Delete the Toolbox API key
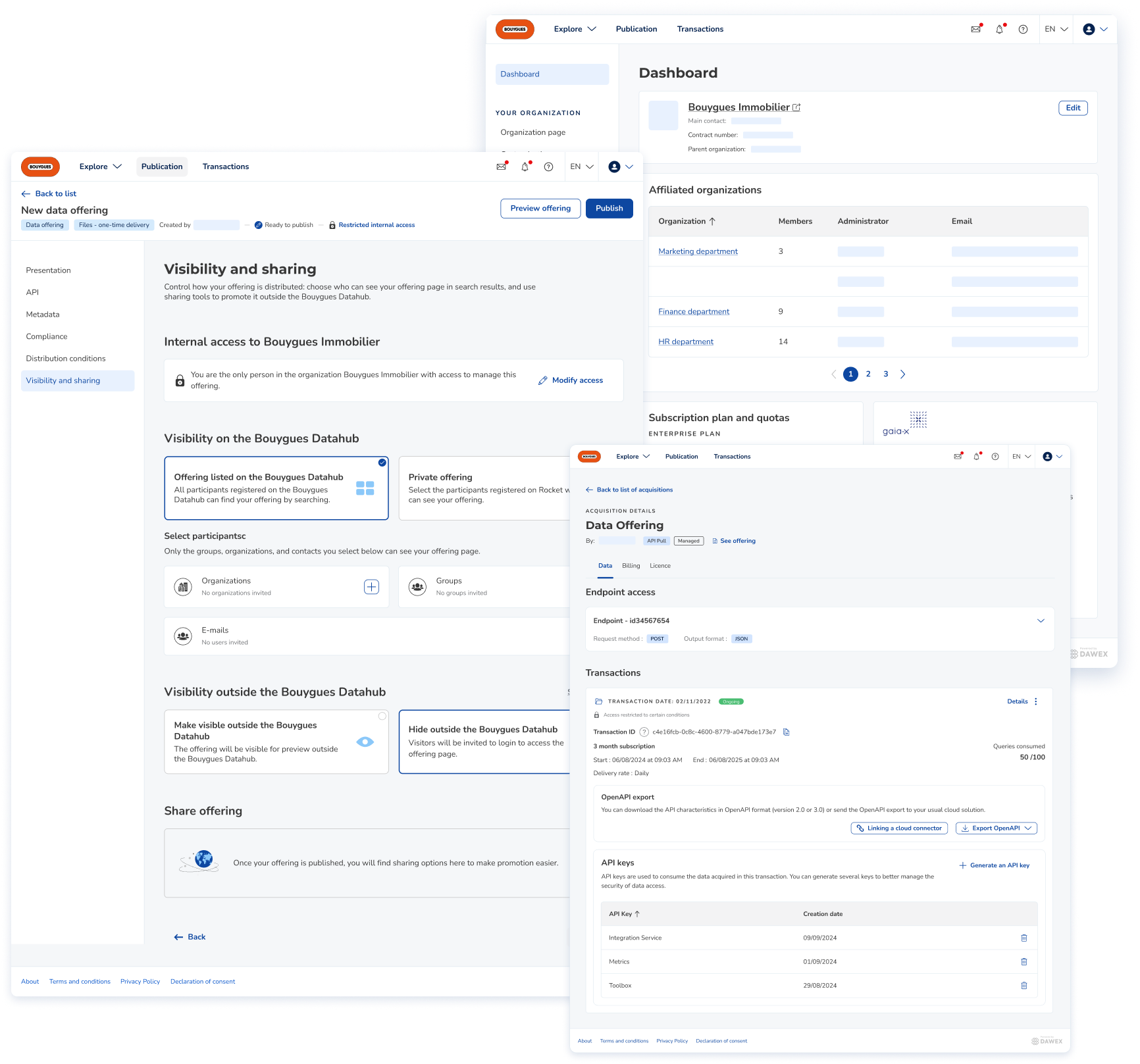Screen dimensions: 1140x1064 click(1023, 985)
